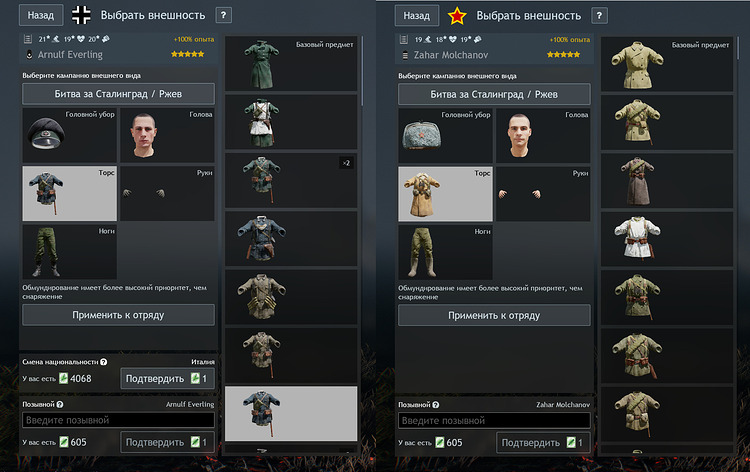Image resolution: width=750 pixels, height=472 pixels.
Task: Select the fur ushanka hat slot
Action: pyautogui.click(x=445, y=136)
